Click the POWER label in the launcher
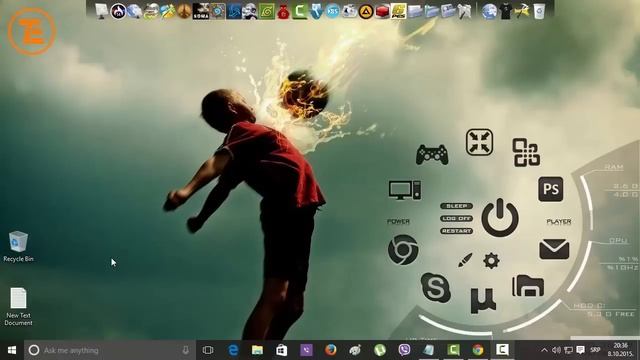Screen dimensions: 640x360 [398, 222]
